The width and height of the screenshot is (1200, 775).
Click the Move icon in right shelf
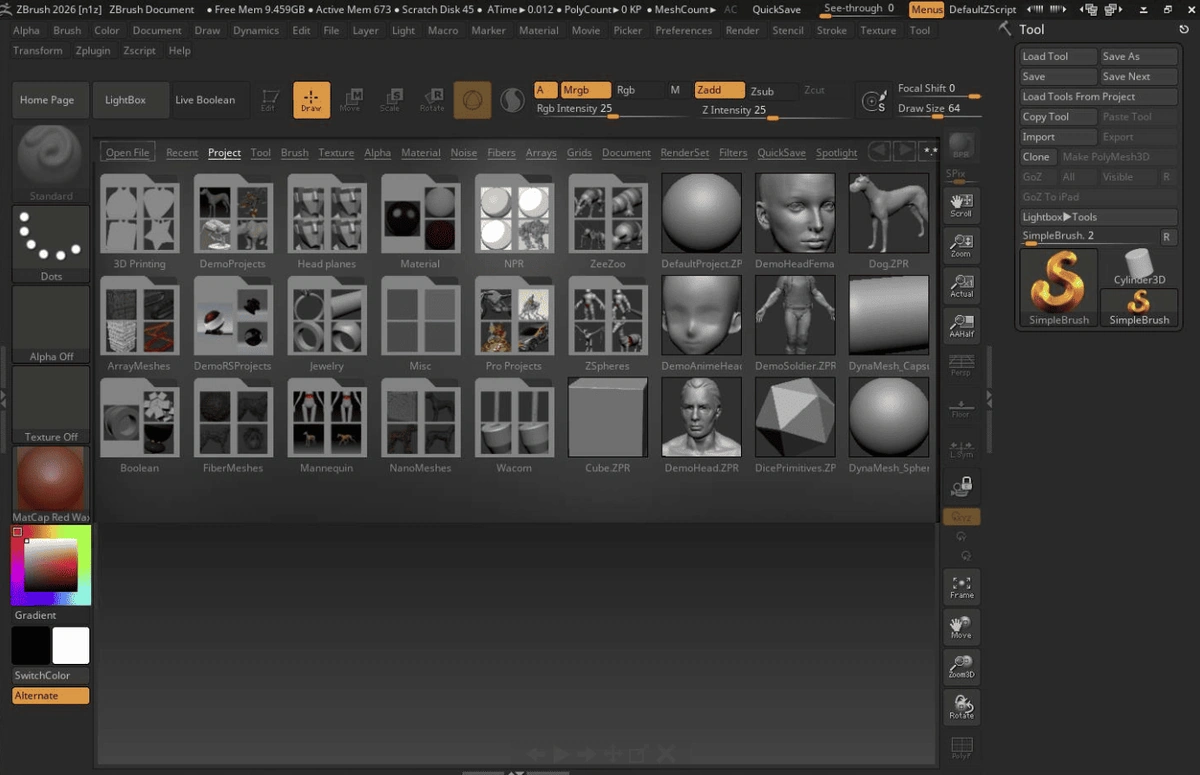[x=961, y=627]
